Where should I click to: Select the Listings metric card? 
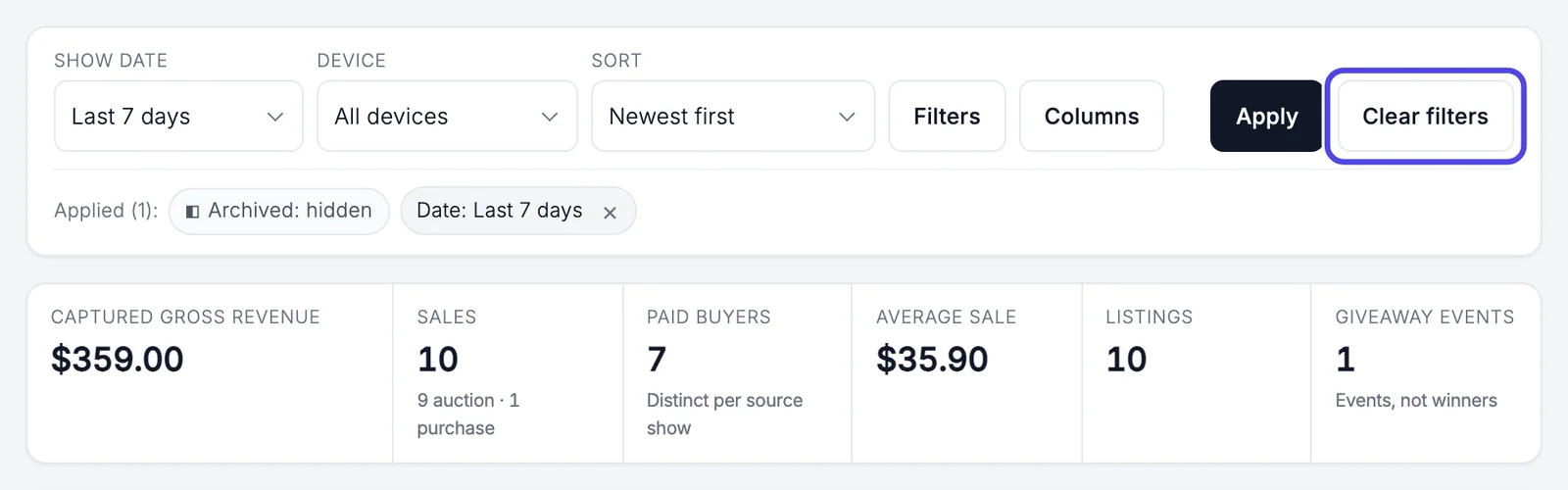pos(1196,373)
